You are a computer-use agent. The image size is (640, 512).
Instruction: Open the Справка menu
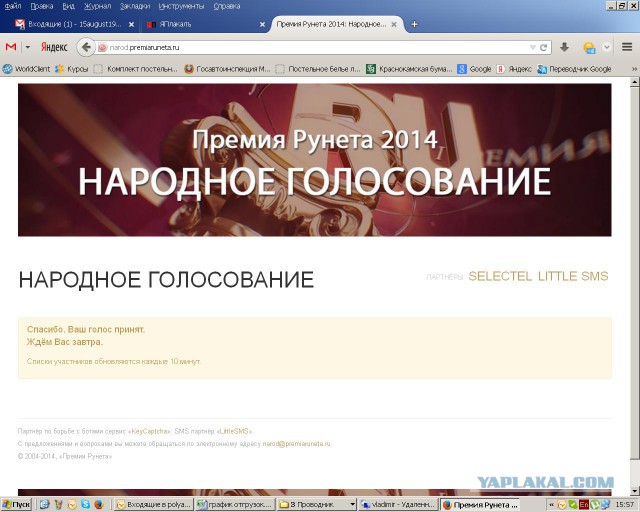pos(227,6)
